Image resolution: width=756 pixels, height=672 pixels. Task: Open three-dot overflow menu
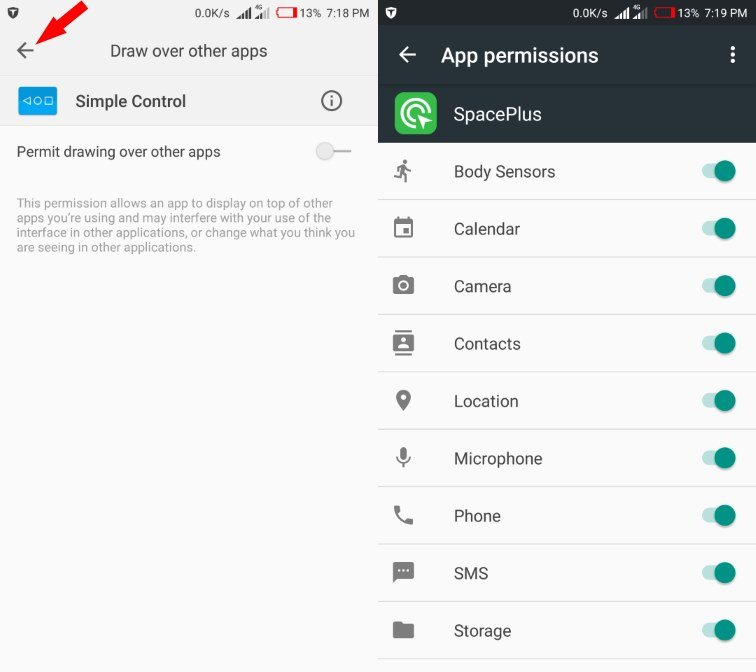click(x=732, y=55)
